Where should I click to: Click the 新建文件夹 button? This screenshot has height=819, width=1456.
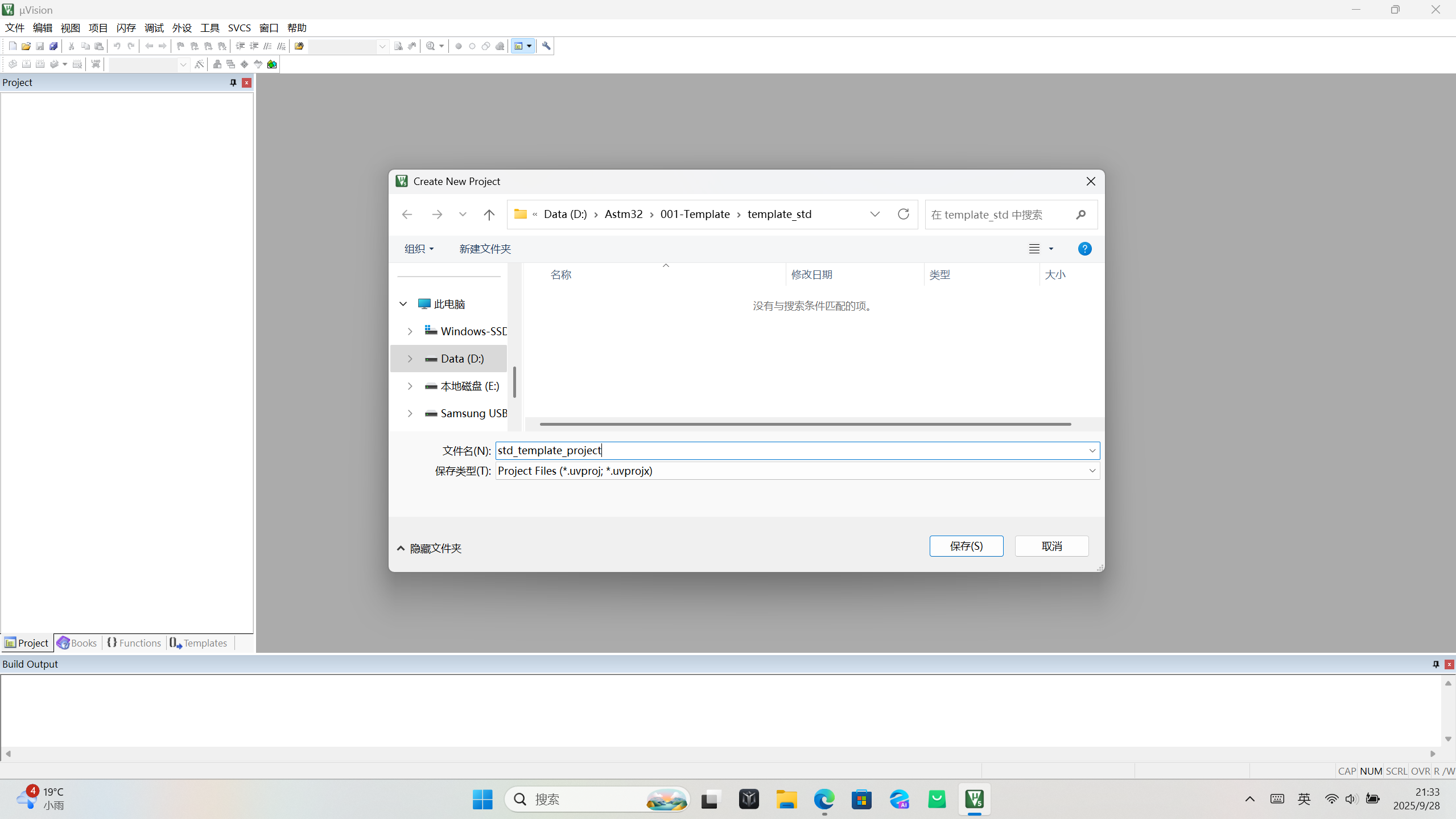click(x=485, y=249)
